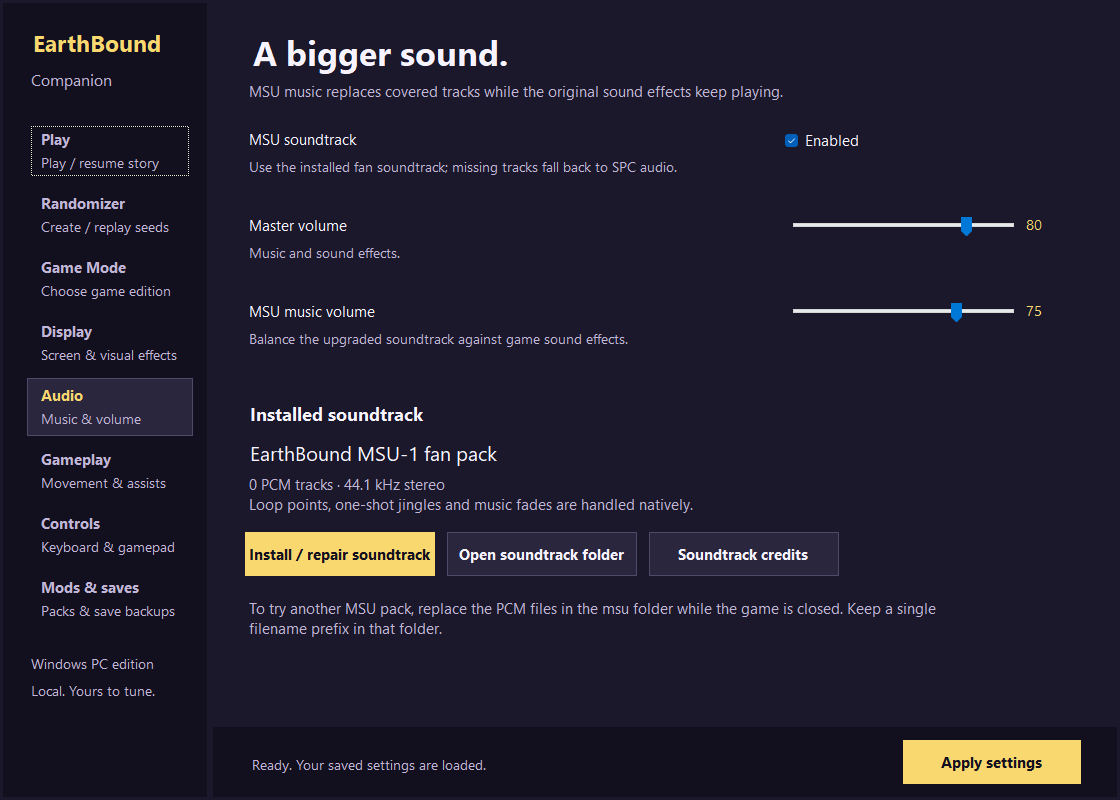The height and width of the screenshot is (800, 1120).
Task: Click the MSU music volume slider handle
Action: [x=956, y=312]
